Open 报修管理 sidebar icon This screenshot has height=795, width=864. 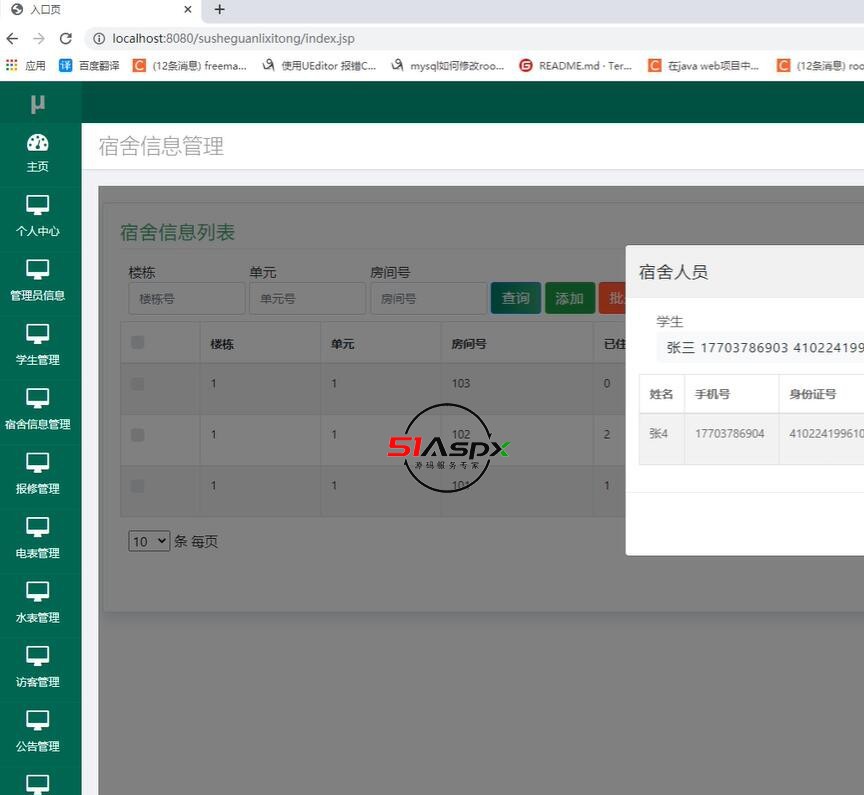38,464
